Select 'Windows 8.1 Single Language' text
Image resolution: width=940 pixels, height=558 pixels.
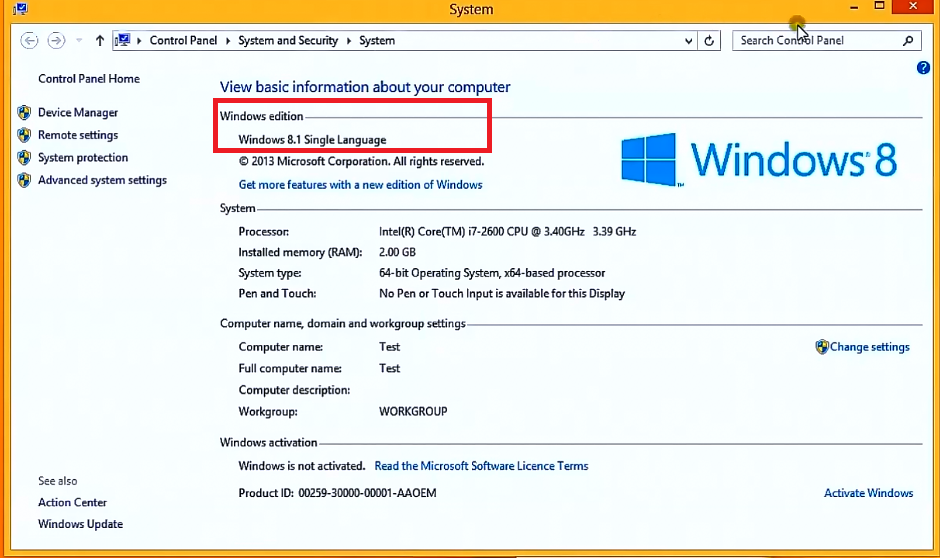[312, 140]
